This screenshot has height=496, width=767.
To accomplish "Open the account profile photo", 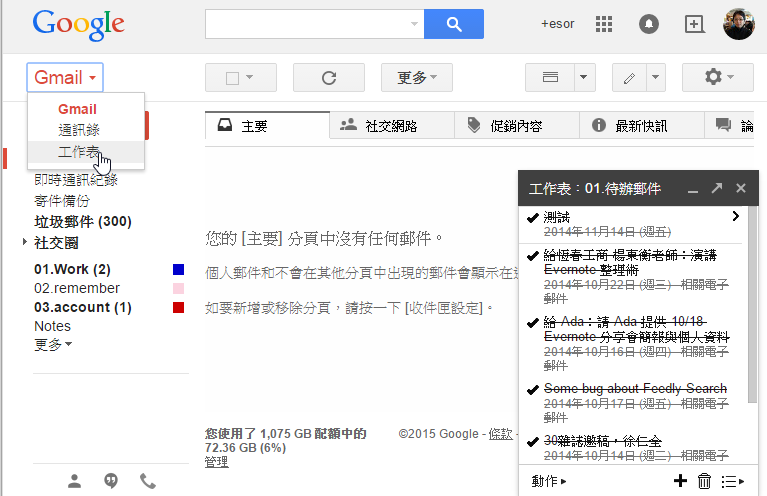I will pos(739,24).
